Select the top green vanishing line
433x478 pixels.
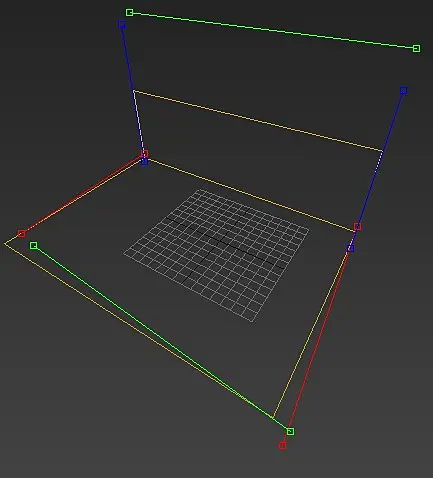273,31
